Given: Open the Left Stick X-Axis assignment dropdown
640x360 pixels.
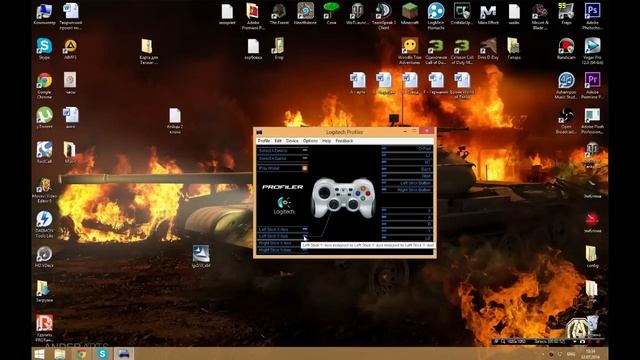Looking at the screenshot, I should (305, 229).
